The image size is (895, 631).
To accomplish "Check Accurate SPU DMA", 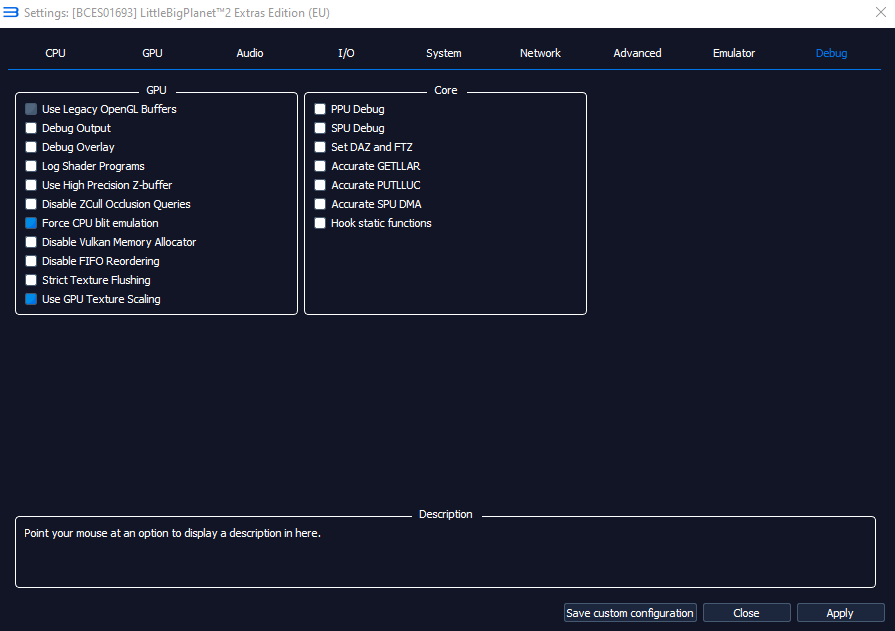I will [320, 204].
